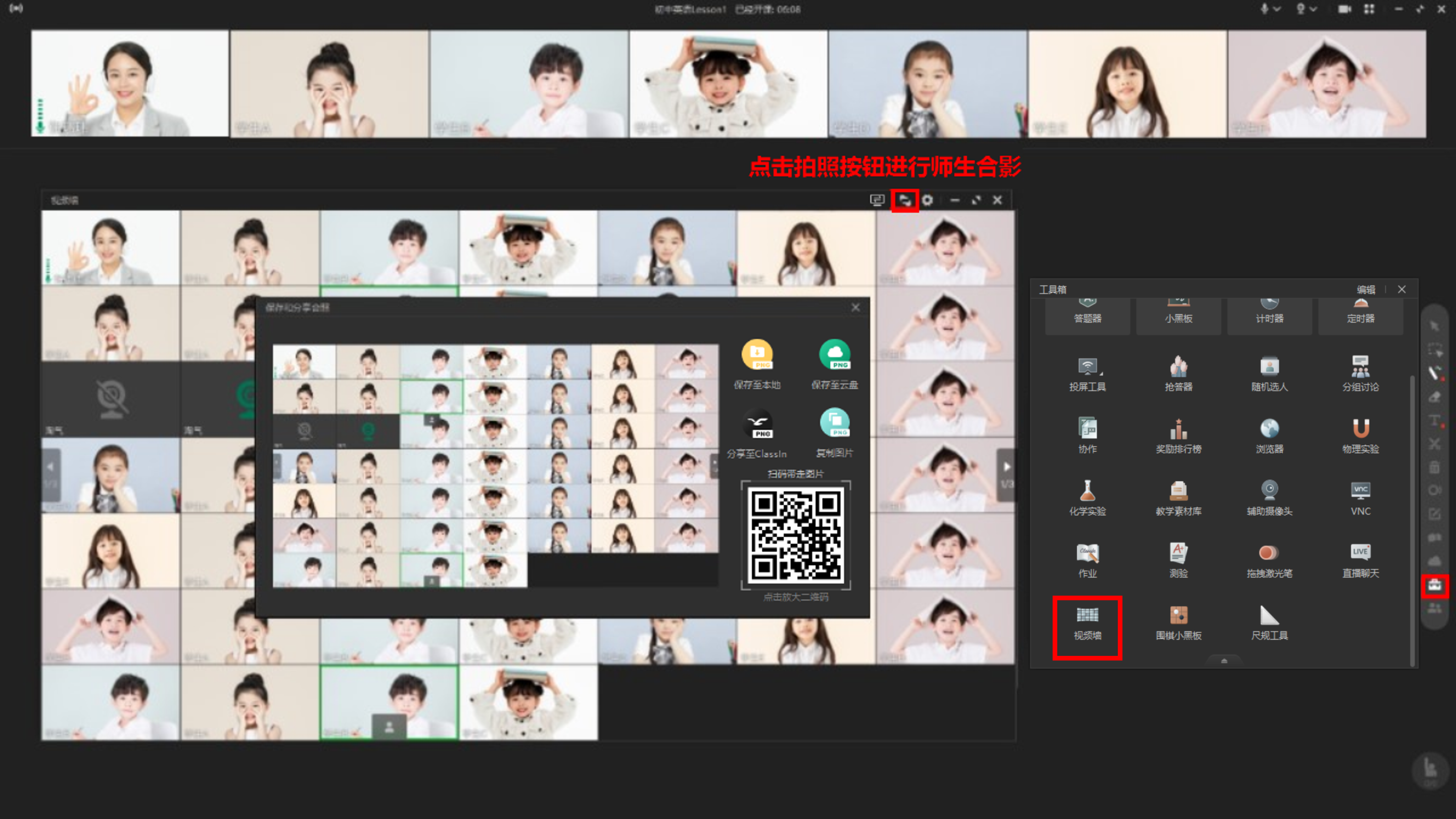1456x819 pixels.
Task: Pick a student with 随机选人
Action: (x=1269, y=374)
